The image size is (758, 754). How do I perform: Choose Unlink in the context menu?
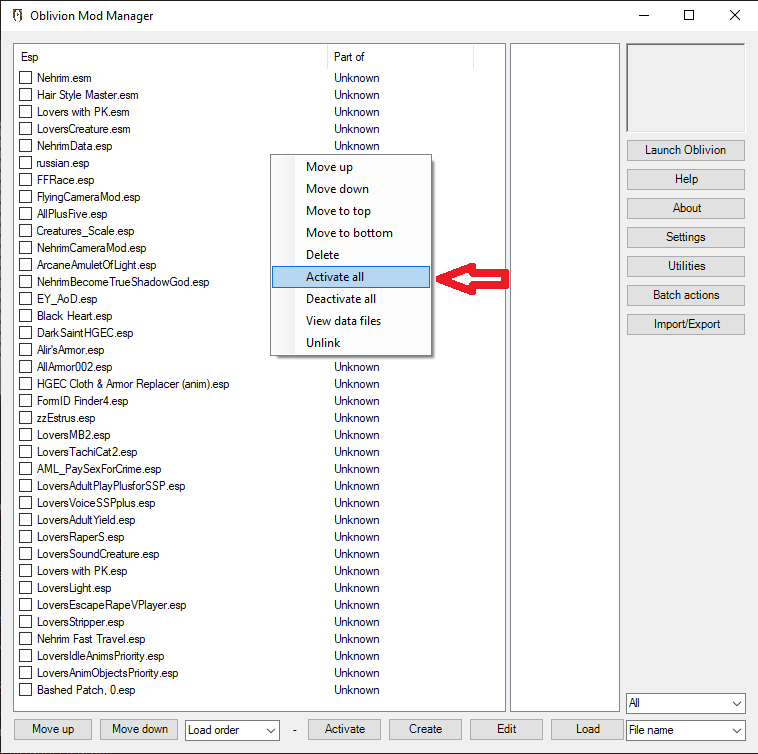click(323, 343)
